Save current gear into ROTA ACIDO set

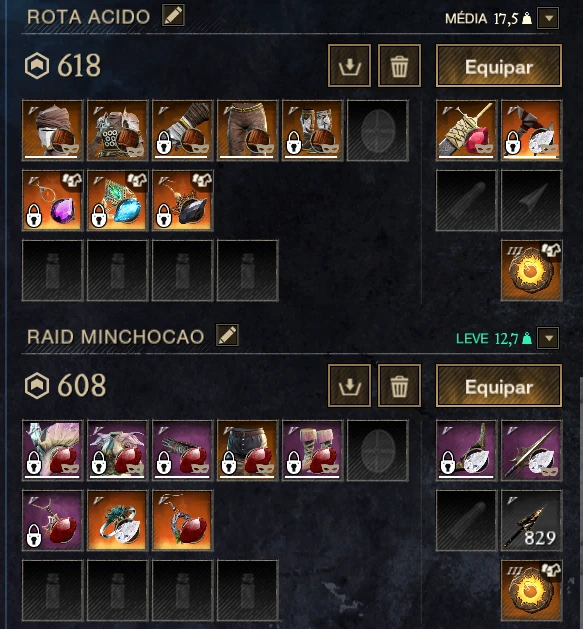coord(349,66)
